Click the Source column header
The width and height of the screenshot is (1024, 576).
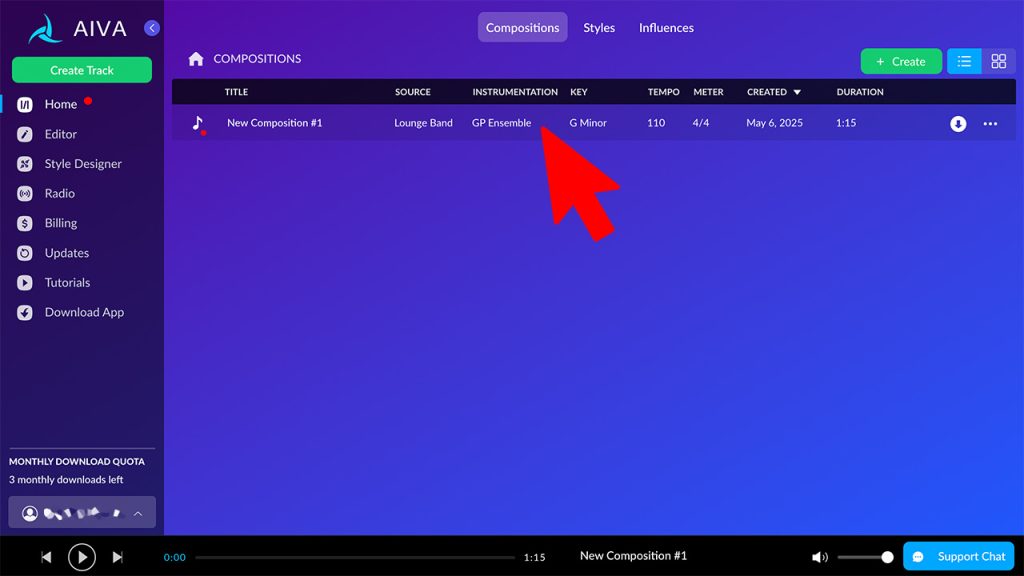[413, 92]
